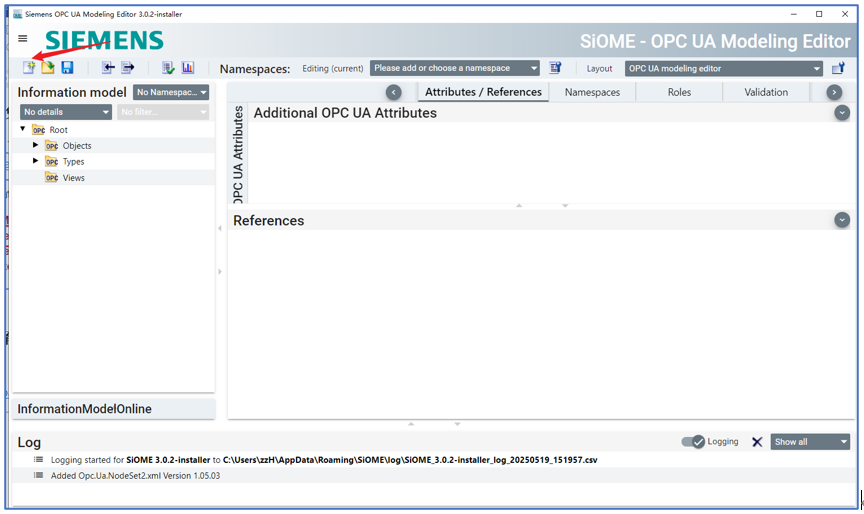Collapse the Root tree node
Screen dimensions: 864x514
pyautogui.click(x=23, y=129)
